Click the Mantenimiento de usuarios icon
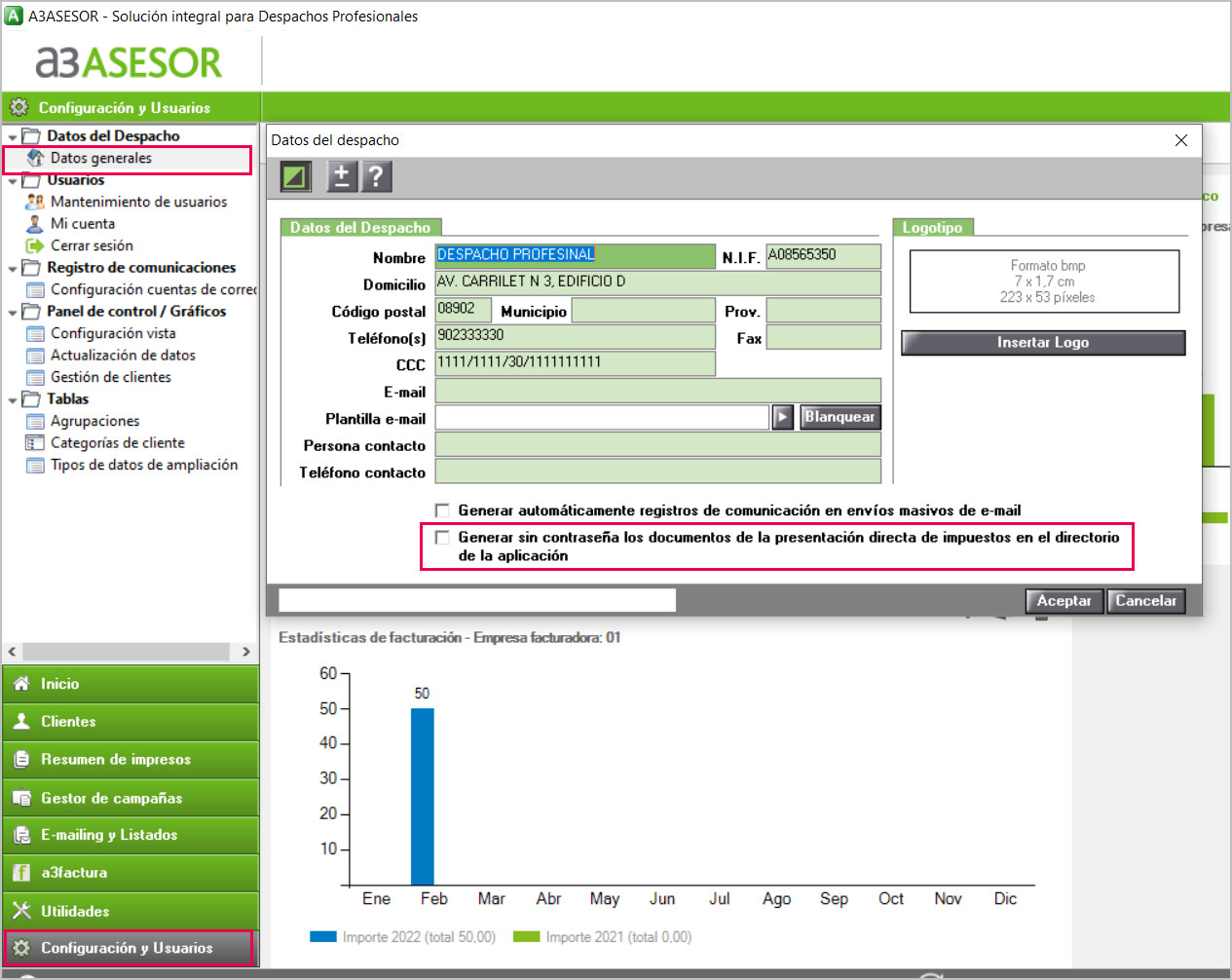1232x980 pixels. [35, 202]
